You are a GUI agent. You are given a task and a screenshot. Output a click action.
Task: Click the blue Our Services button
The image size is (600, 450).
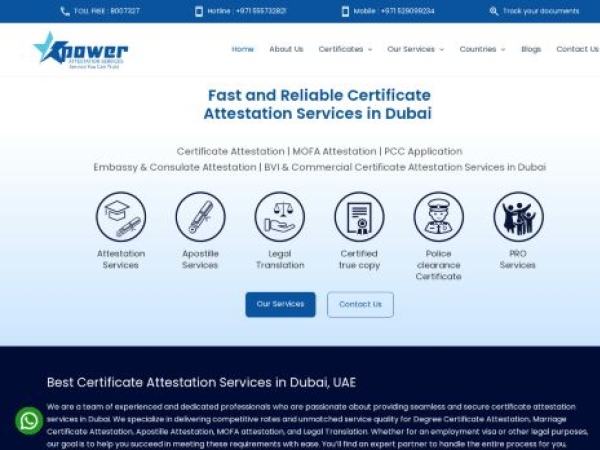pyautogui.click(x=280, y=305)
